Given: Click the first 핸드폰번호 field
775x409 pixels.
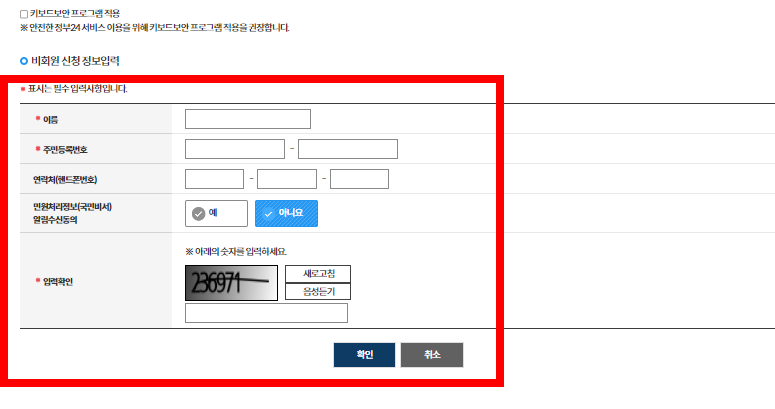Looking at the screenshot, I should 215,179.
